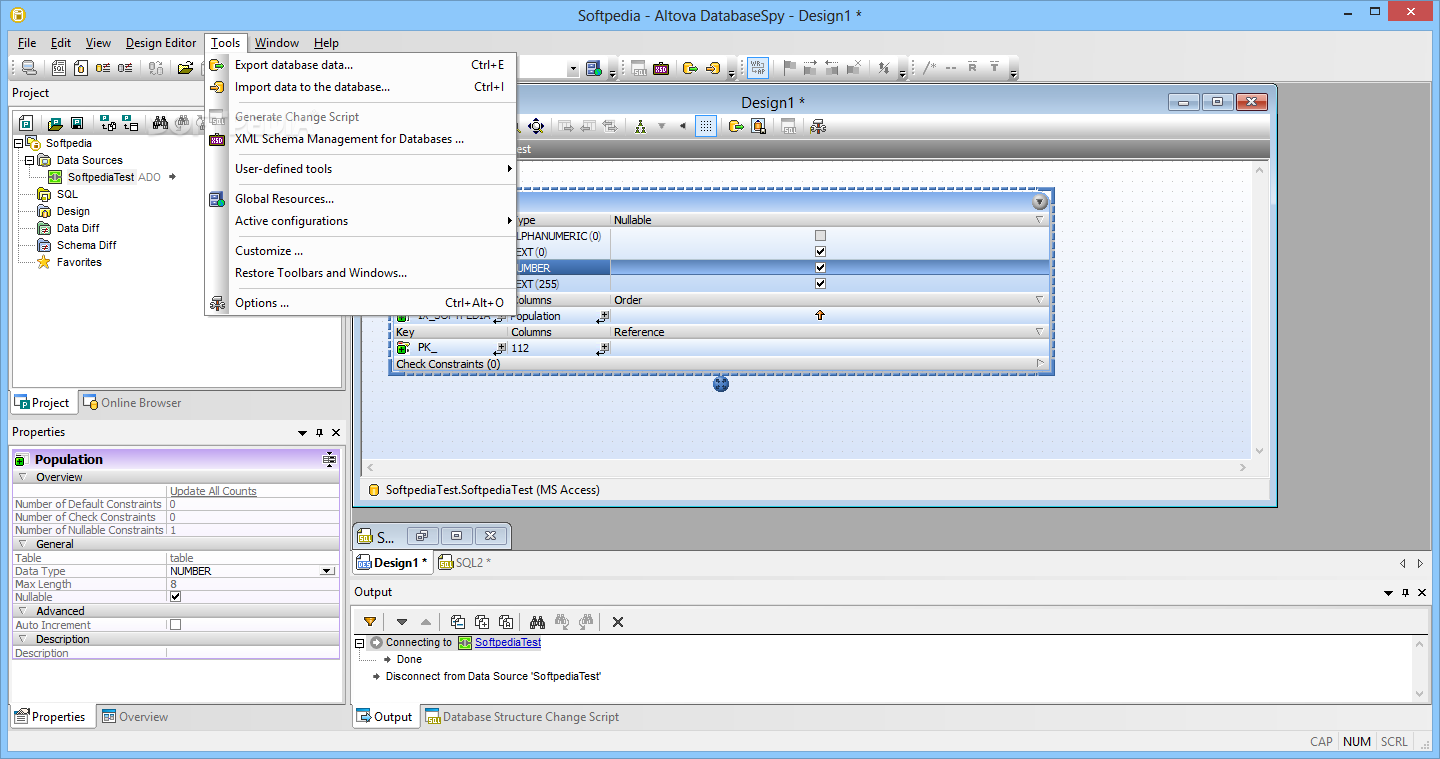
Task: Click SoftpediaTest link in Output
Action: (x=508, y=642)
